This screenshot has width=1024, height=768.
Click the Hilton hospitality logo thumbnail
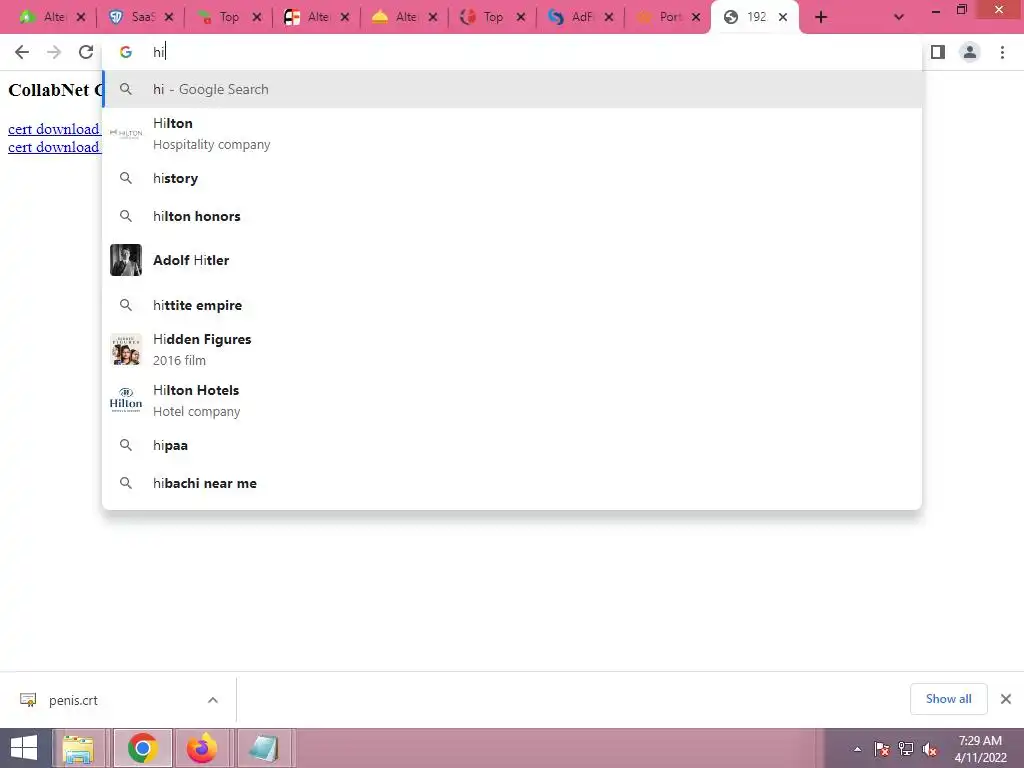click(126, 133)
